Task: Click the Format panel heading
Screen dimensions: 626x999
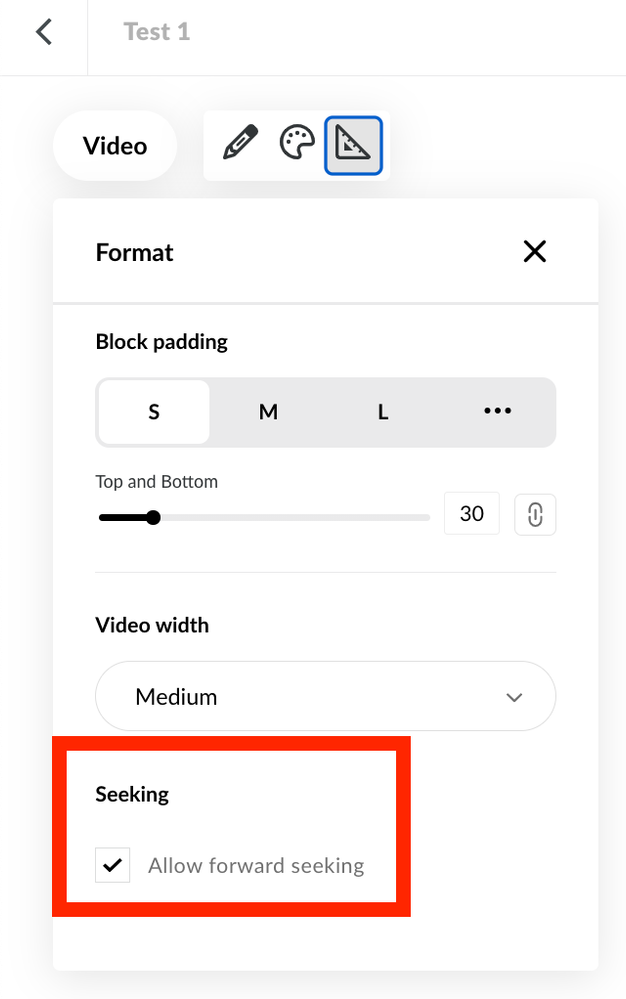Action: coord(135,252)
